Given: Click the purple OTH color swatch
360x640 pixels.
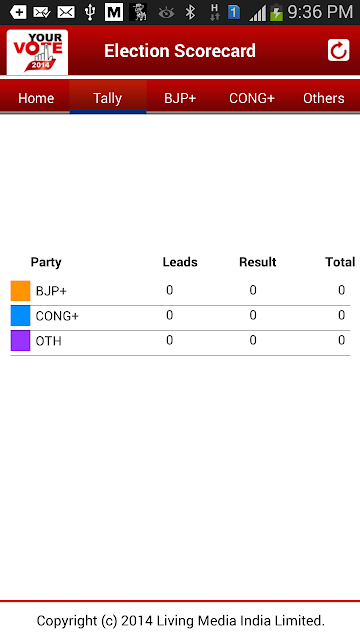Looking at the screenshot, I should click(x=20, y=340).
